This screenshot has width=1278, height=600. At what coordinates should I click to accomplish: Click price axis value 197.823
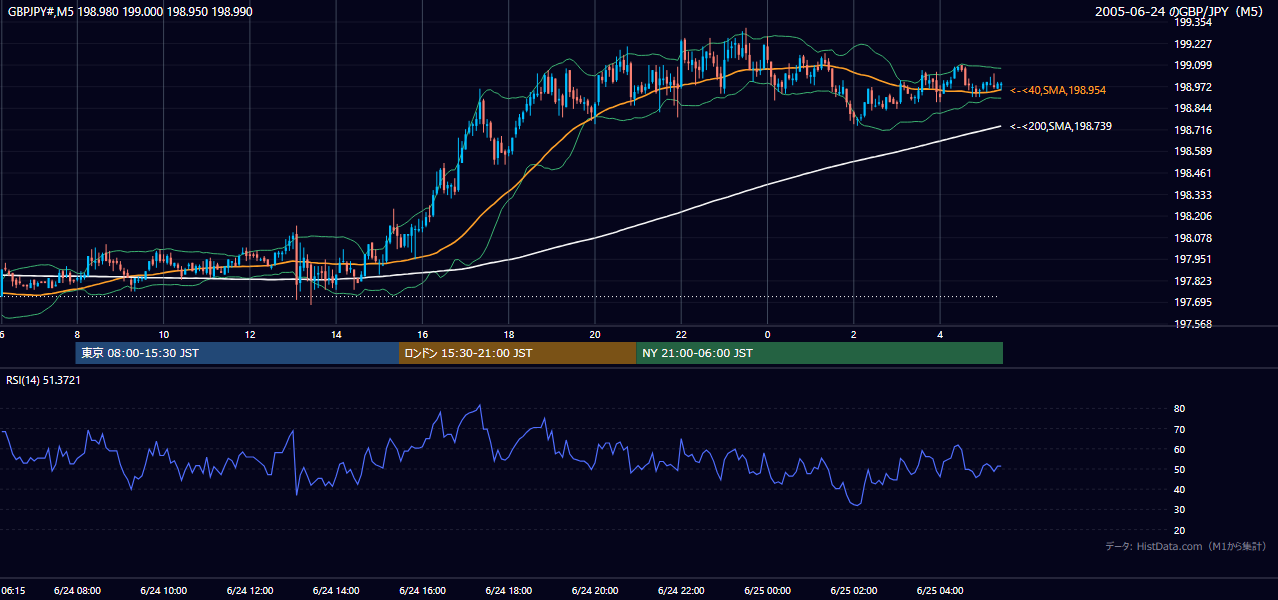point(1193,281)
